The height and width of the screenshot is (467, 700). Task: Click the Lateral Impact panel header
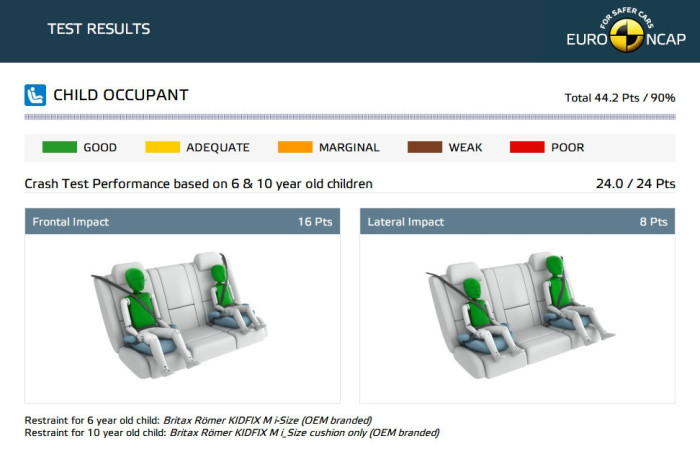[516, 221]
